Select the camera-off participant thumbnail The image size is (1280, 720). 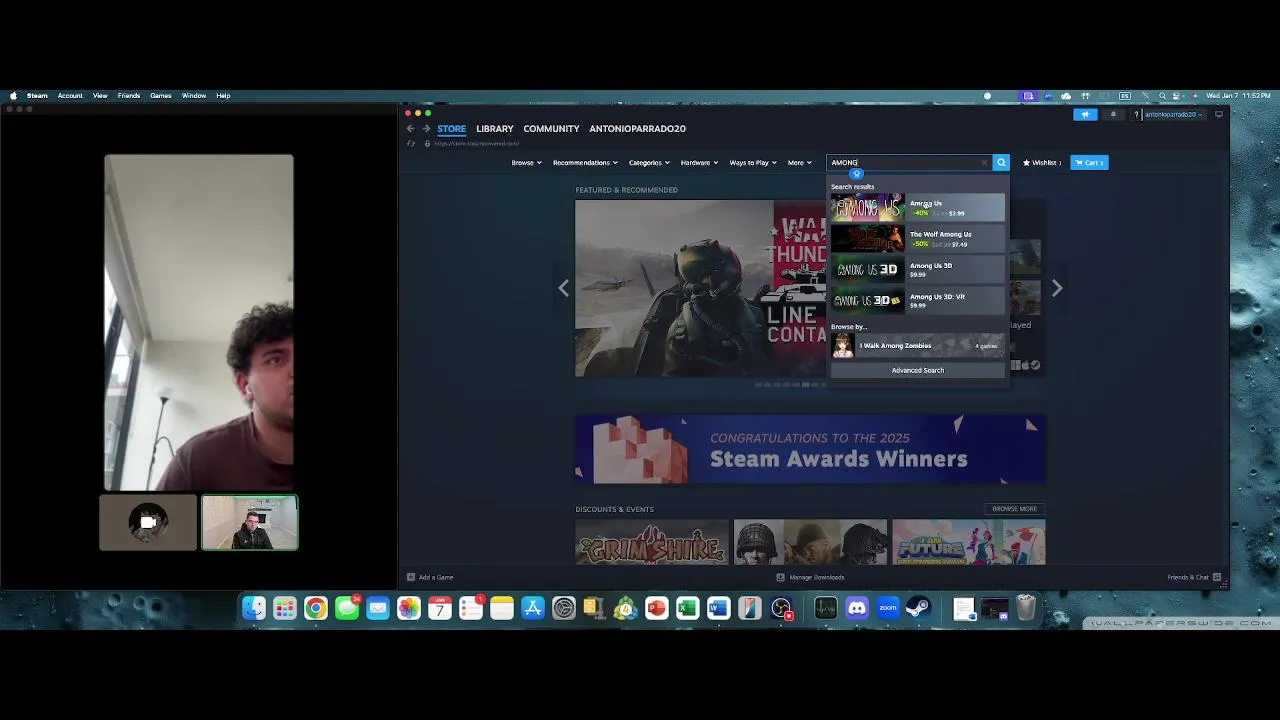tap(148, 522)
